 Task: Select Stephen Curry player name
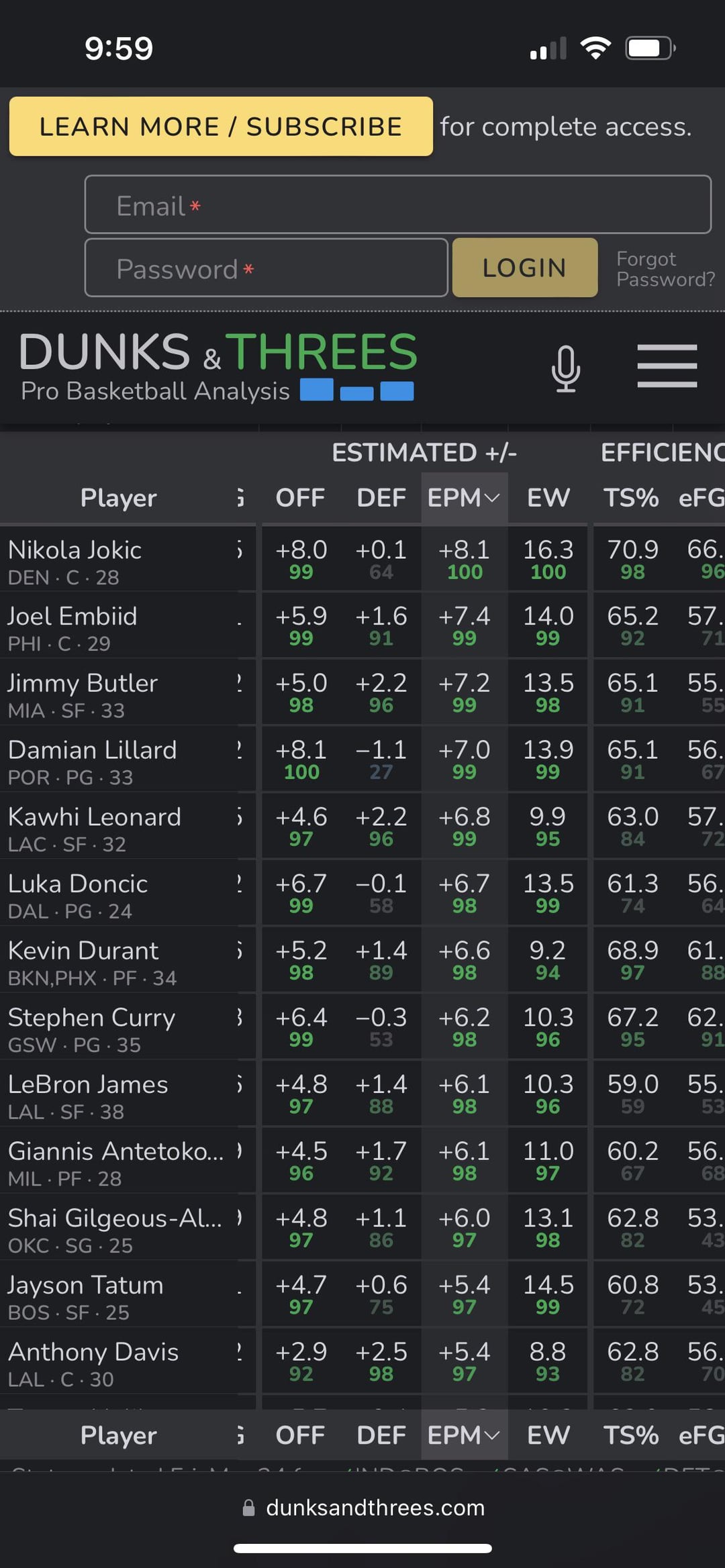click(91, 1018)
